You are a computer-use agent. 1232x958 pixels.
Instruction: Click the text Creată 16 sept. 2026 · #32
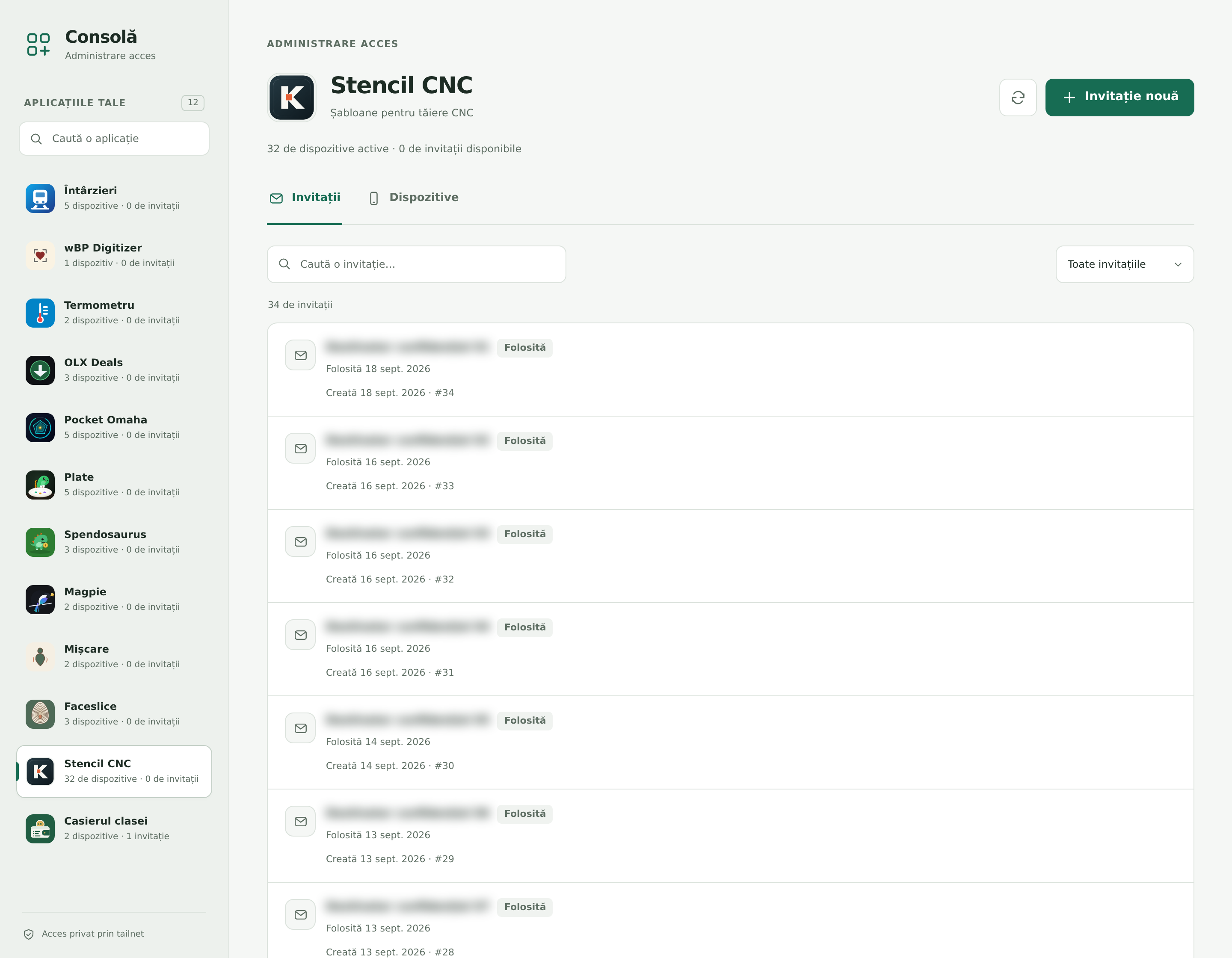pyautogui.click(x=390, y=579)
